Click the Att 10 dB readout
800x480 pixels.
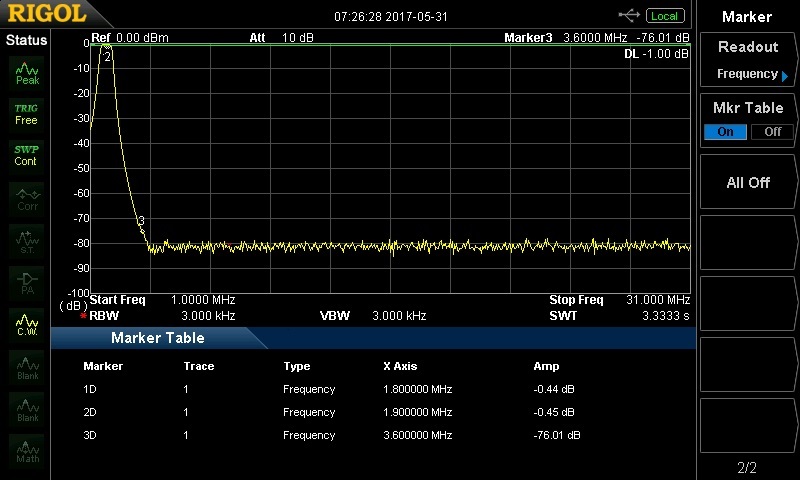[281, 38]
